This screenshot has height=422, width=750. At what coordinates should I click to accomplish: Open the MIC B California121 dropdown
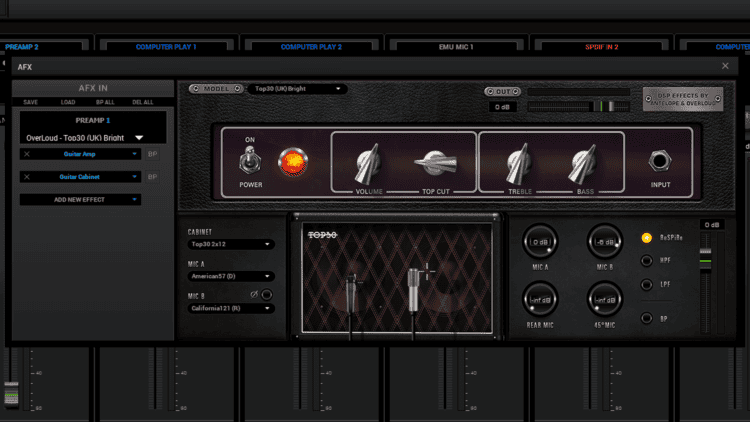tap(231, 309)
